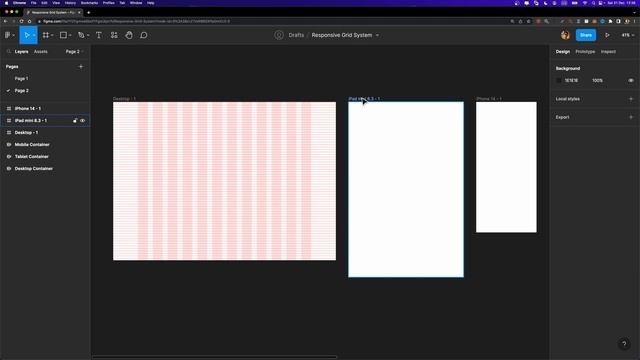Select the Frame tool

[x=46, y=35]
